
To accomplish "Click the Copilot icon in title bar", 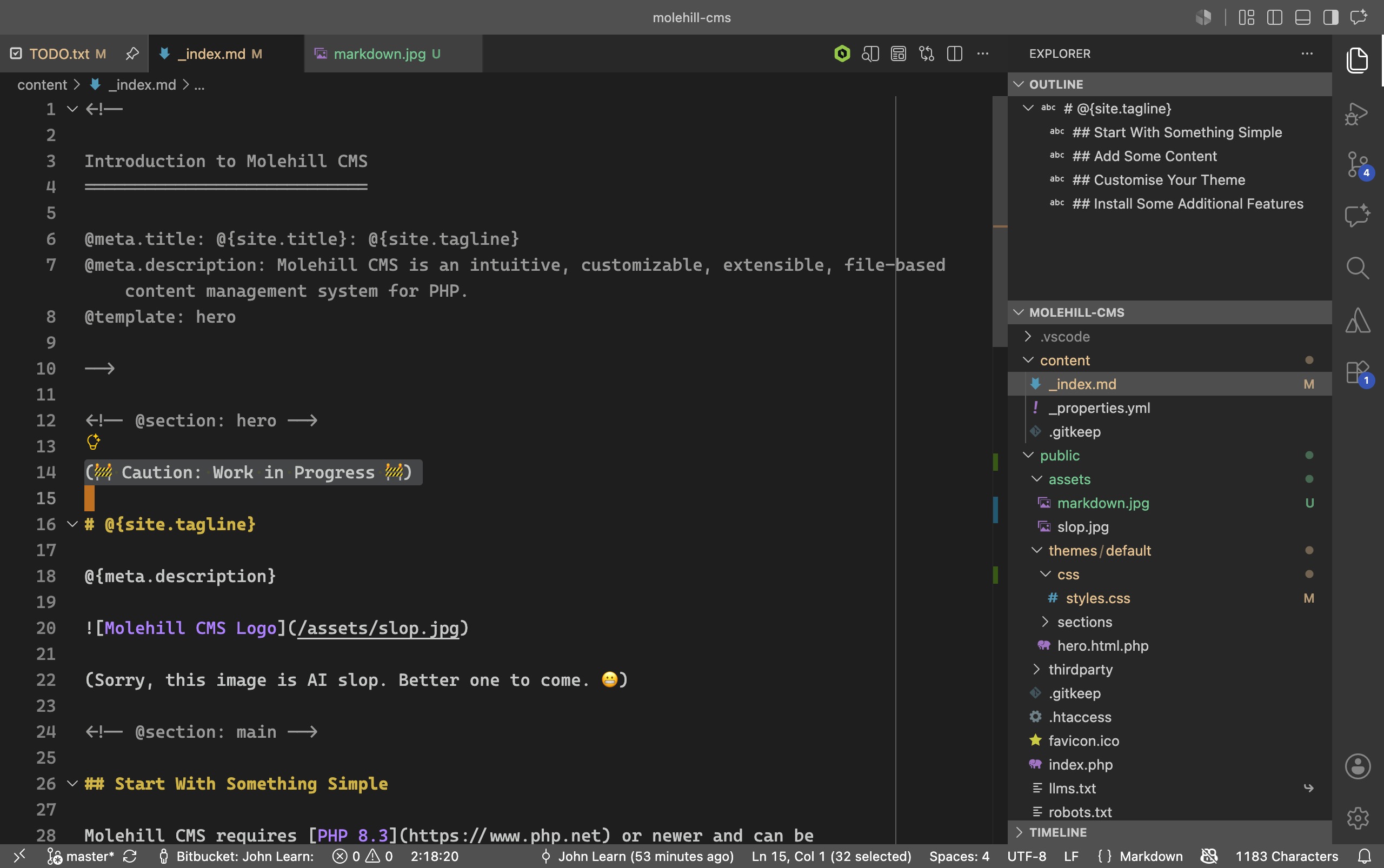I will pyautogui.click(x=1203, y=17).
